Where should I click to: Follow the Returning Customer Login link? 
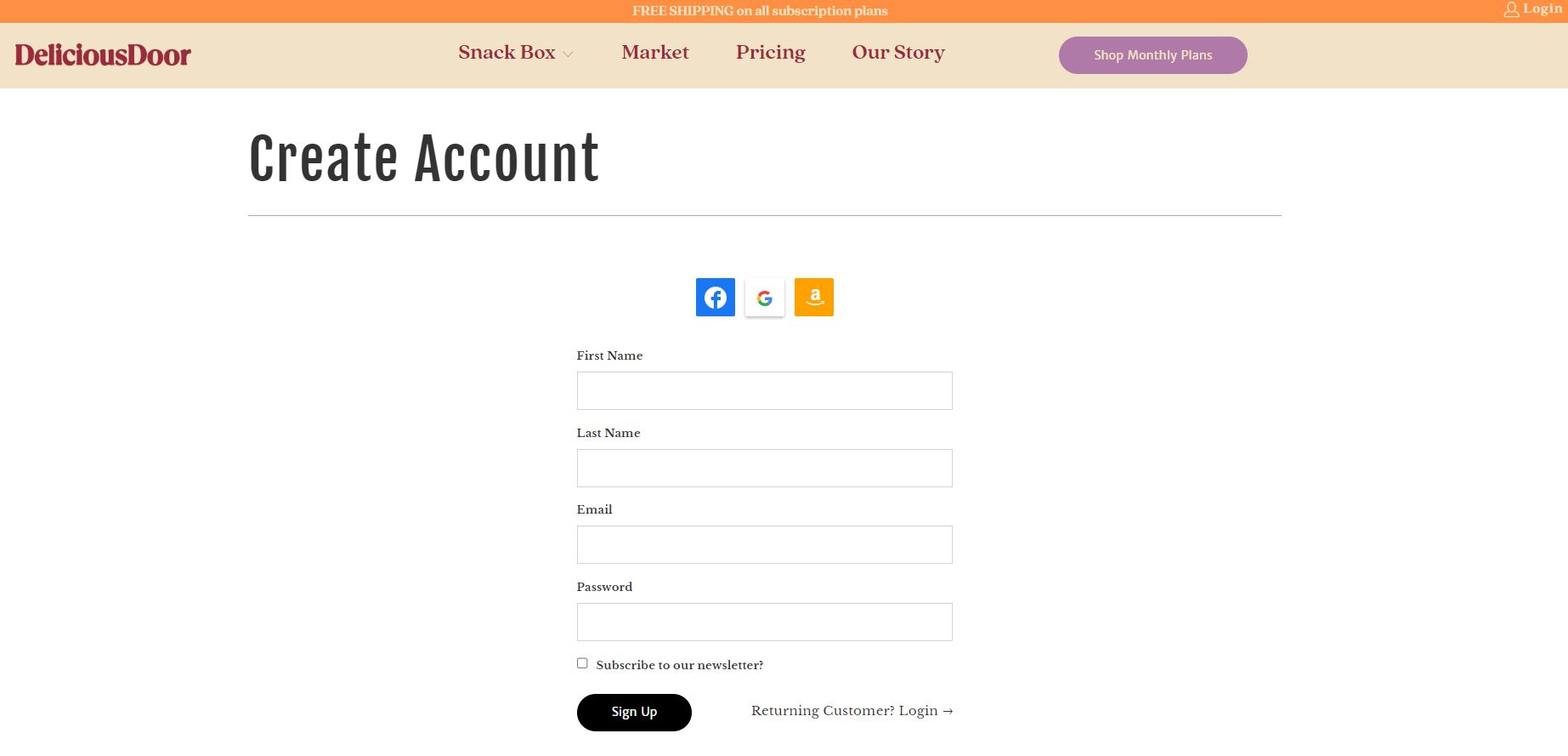[852, 711]
